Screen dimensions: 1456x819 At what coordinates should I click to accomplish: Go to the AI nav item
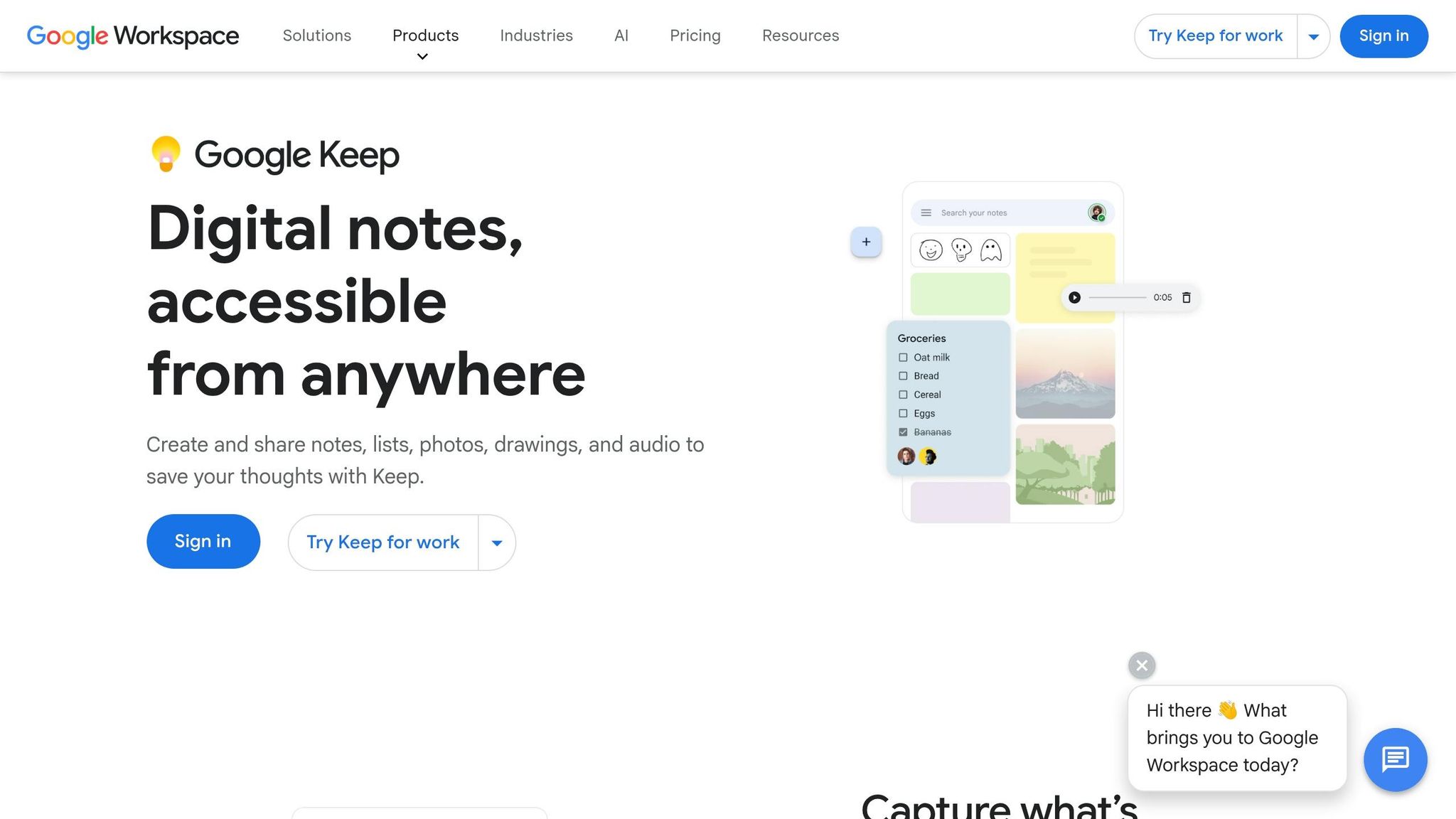(x=621, y=36)
